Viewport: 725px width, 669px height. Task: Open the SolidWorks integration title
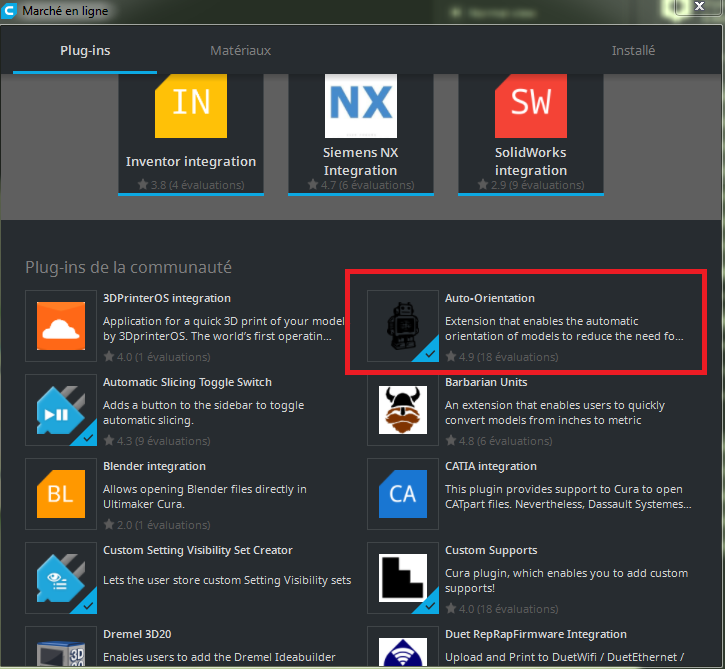coord(531,161)
